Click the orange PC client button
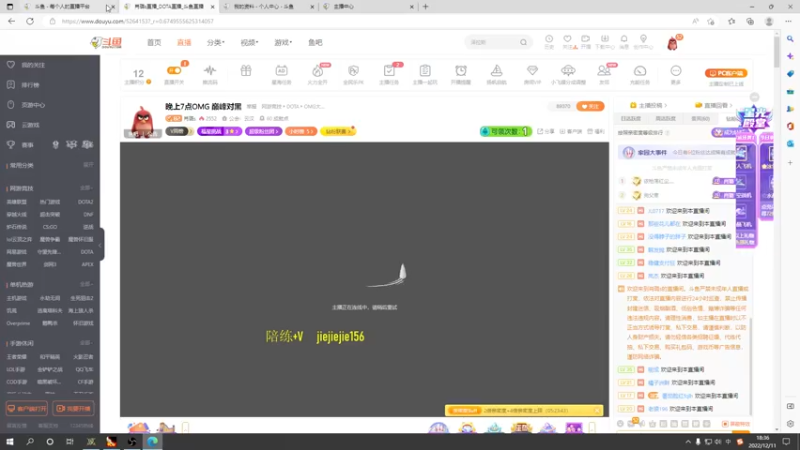This screenshot has height=450, width=800. 726,73
